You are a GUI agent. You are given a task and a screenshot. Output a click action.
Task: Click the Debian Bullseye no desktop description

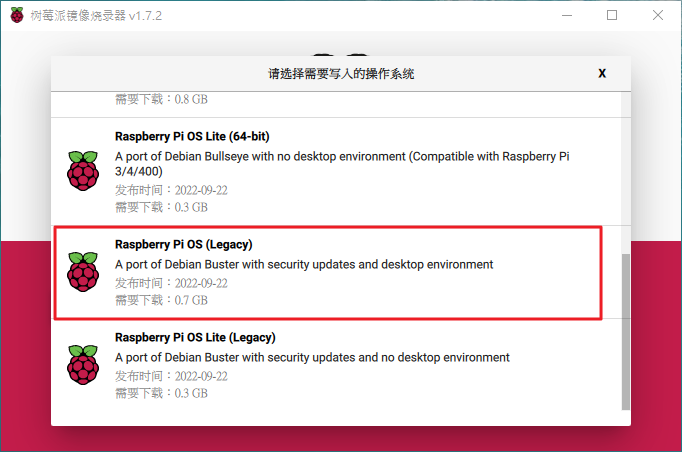click(x=342, y=164)
